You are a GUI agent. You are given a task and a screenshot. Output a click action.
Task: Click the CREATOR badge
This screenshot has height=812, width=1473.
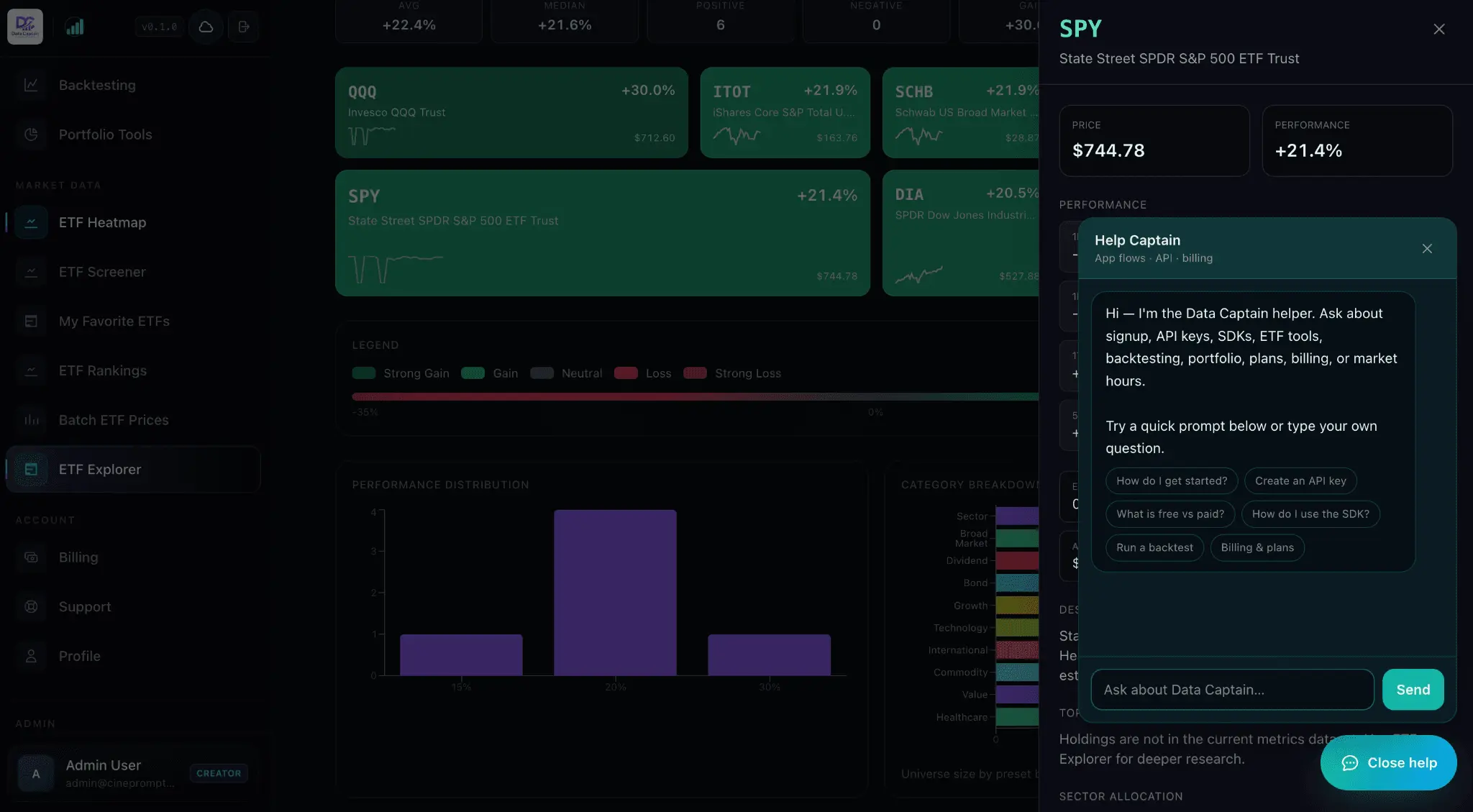(219, 774)
